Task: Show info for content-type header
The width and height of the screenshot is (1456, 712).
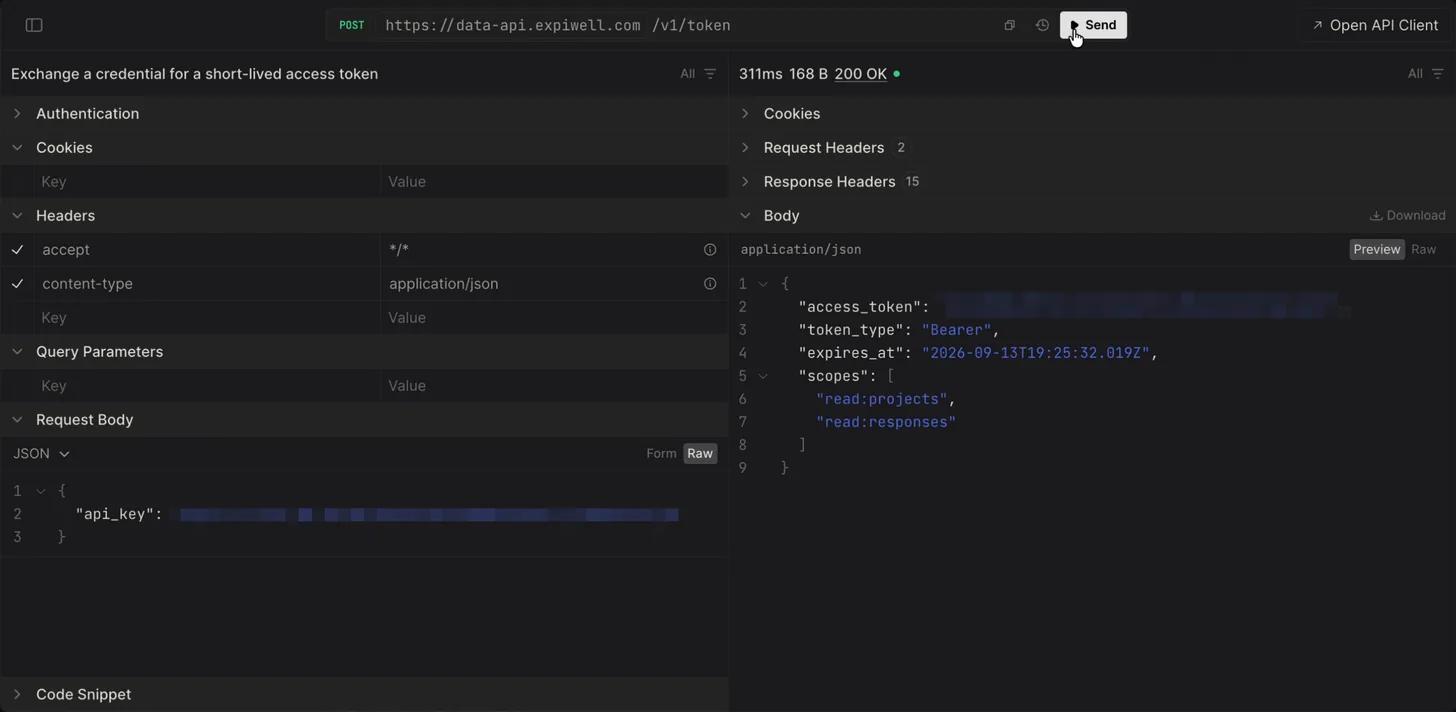Action: point(710,284)
